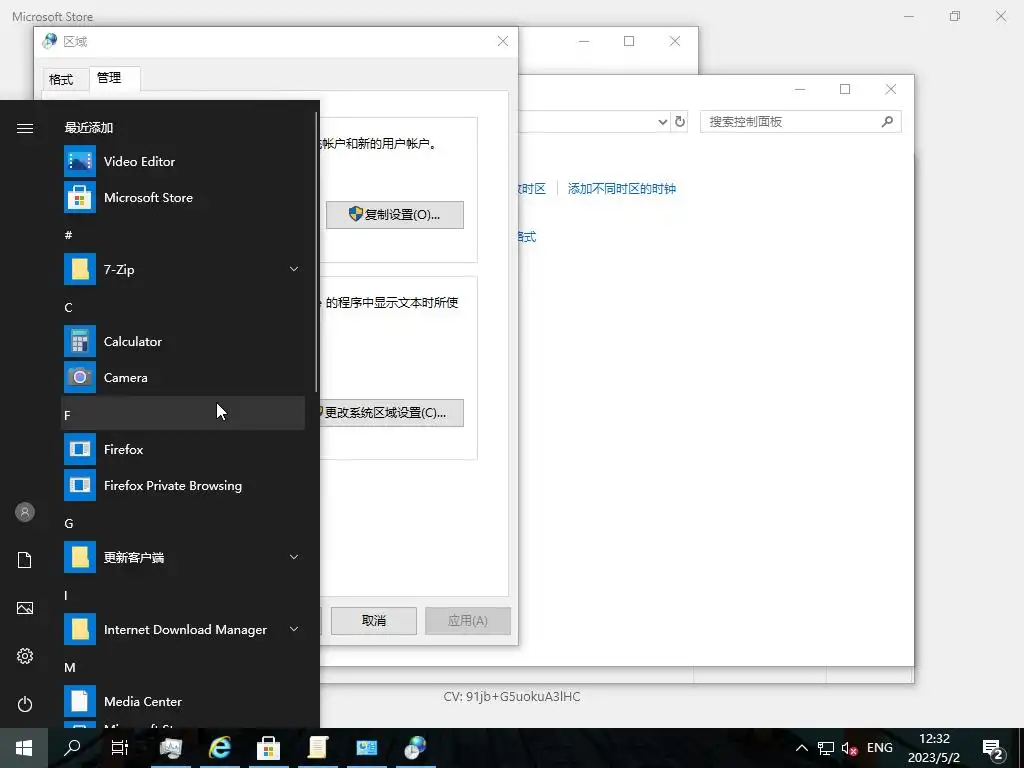This screenshot has width=1024, height=768.
Task: Switch to Control Panel taskbar icon
Action: [x=366, y=748]
